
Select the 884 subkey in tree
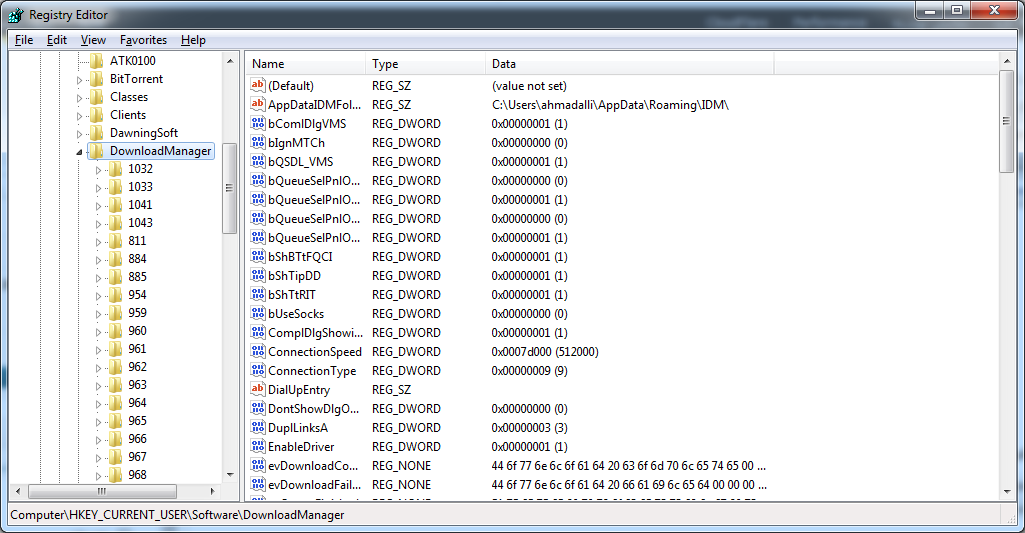click(x=137, y=259)
